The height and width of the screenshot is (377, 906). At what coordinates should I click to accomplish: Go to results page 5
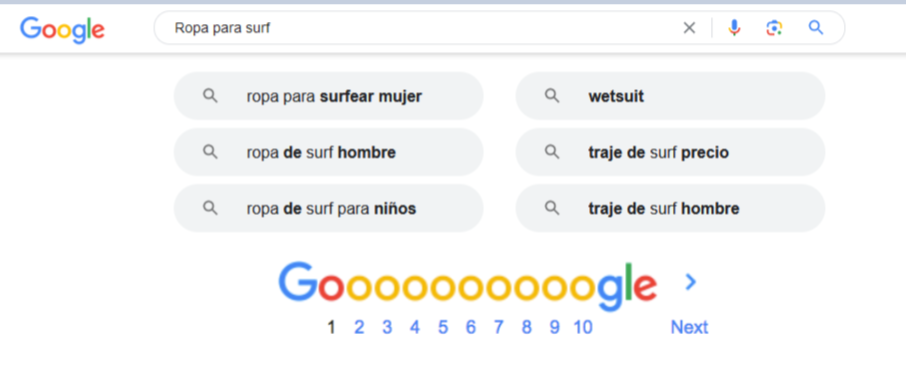pos(443,328)
